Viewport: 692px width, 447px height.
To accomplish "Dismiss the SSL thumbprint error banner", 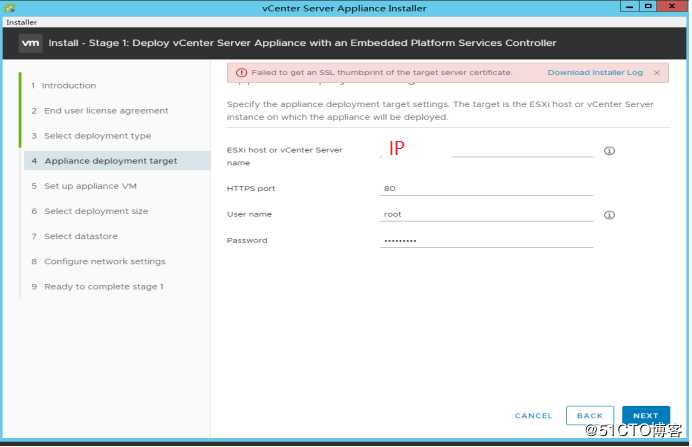I will [x=657, y=73].
